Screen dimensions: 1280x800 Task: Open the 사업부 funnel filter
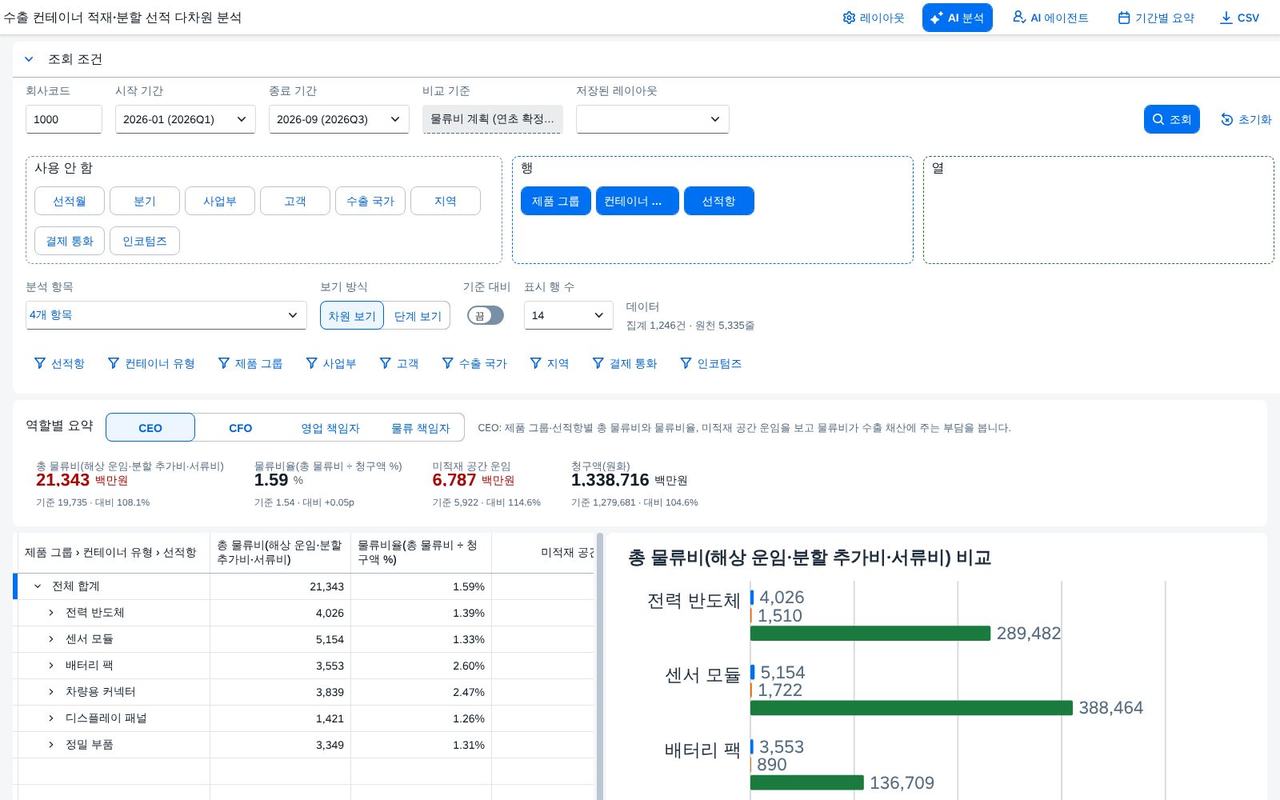pos(330,364)
